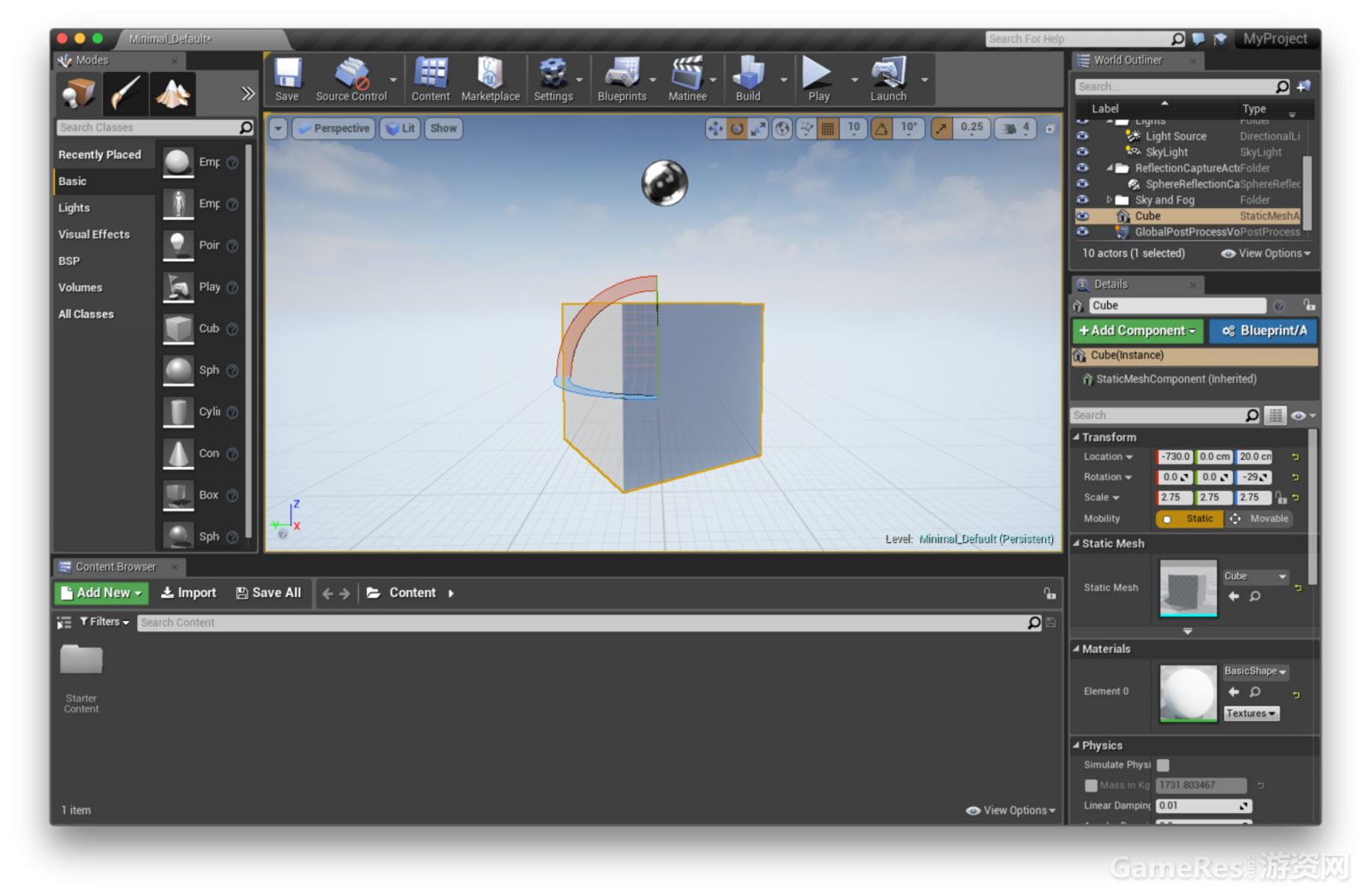Image resolution: width=1371 pixels, height=896 pixels.
Task: Open the Starter Content folder
Action: coord(81,678)
